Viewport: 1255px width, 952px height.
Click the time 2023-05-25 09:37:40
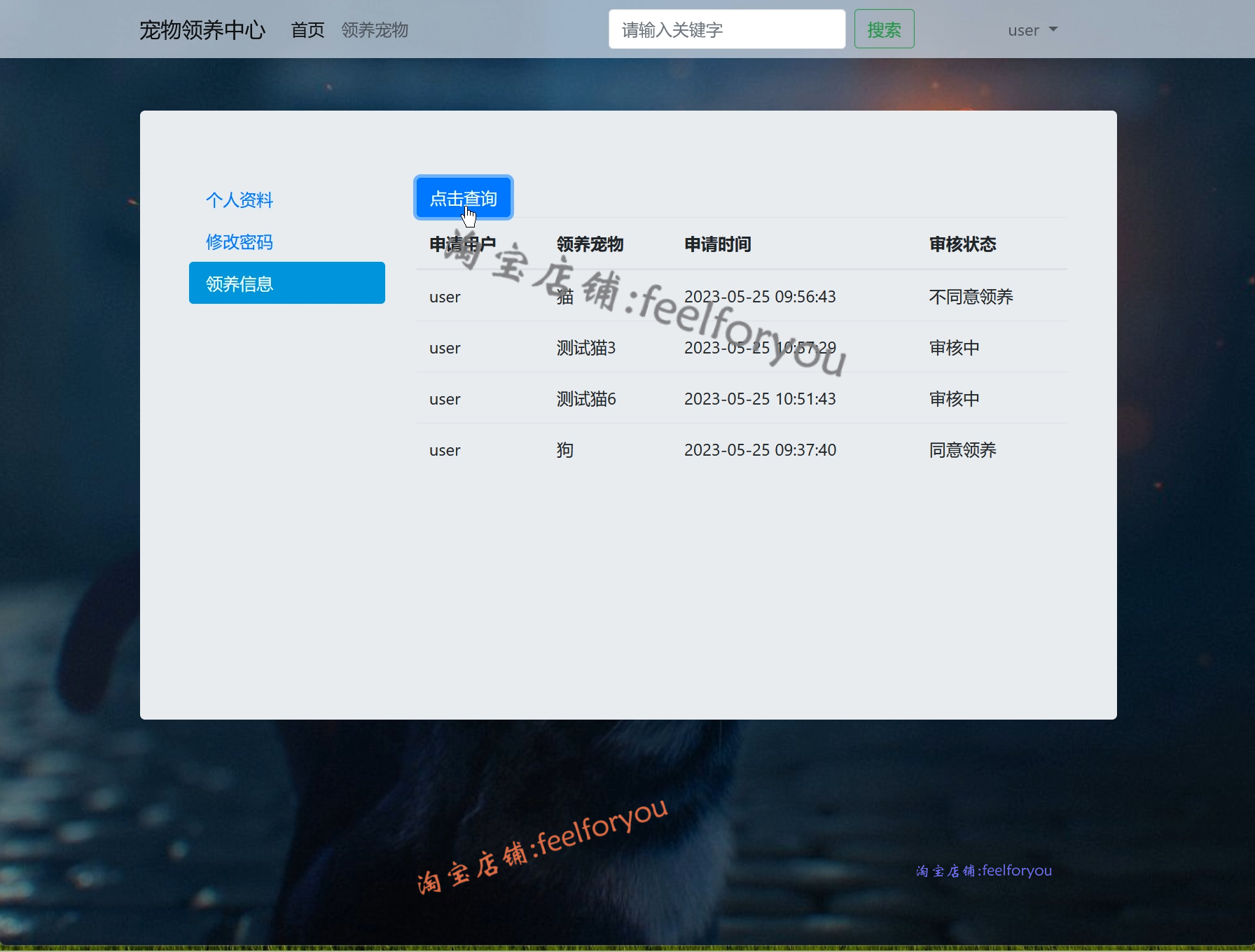760,450
